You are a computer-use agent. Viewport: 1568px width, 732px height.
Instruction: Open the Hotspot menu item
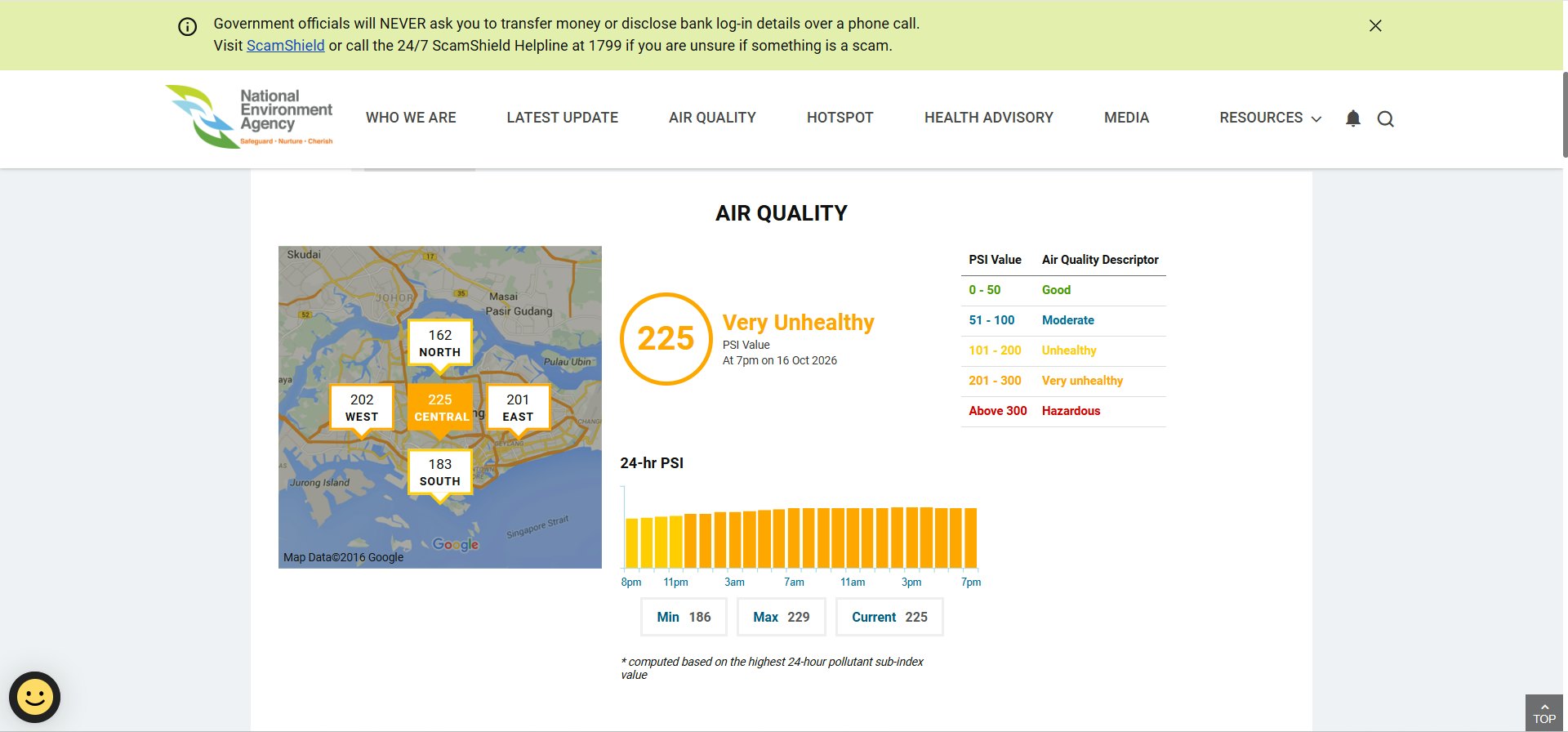pyautogui.click(x=840, y=118)
